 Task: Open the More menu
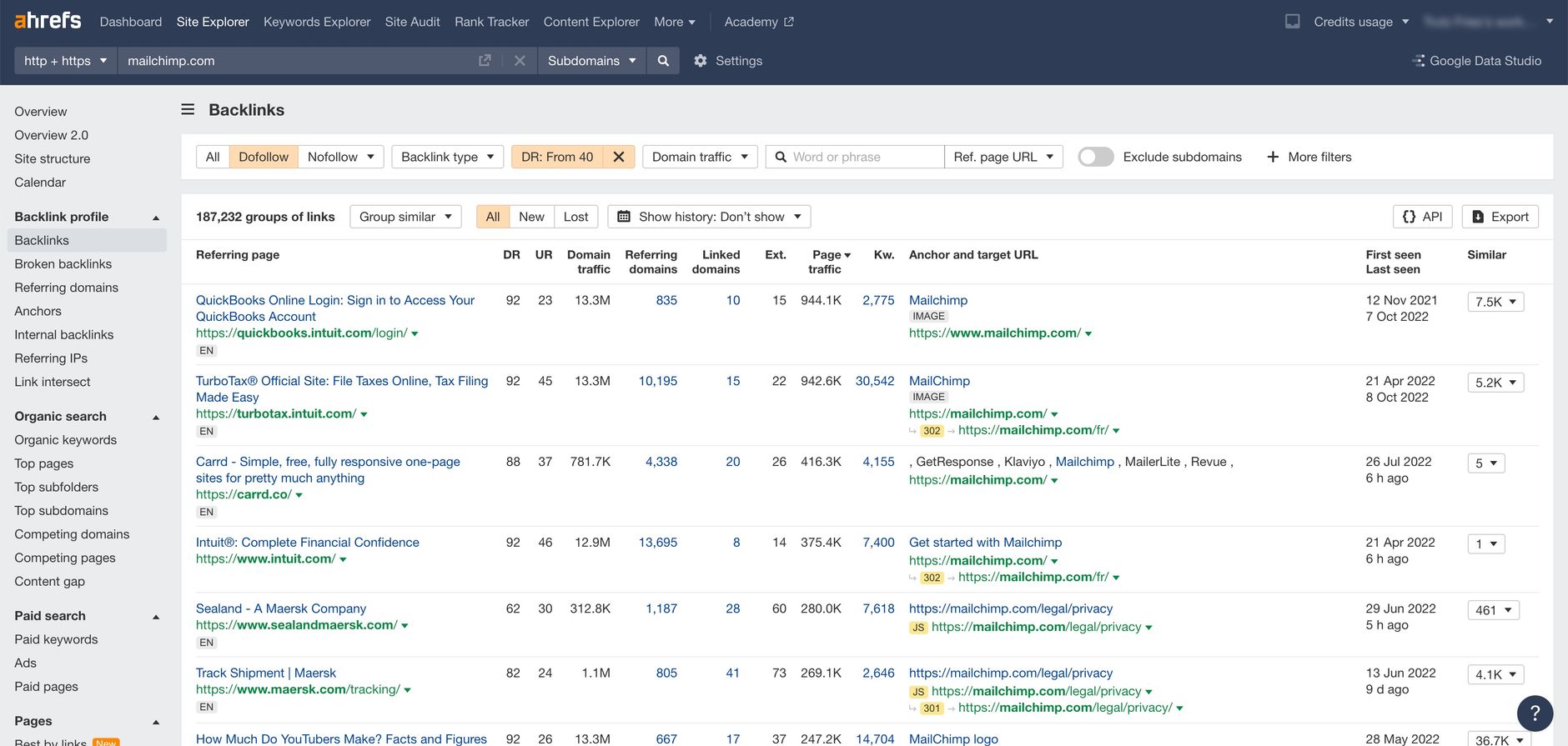tap(674, 22)
